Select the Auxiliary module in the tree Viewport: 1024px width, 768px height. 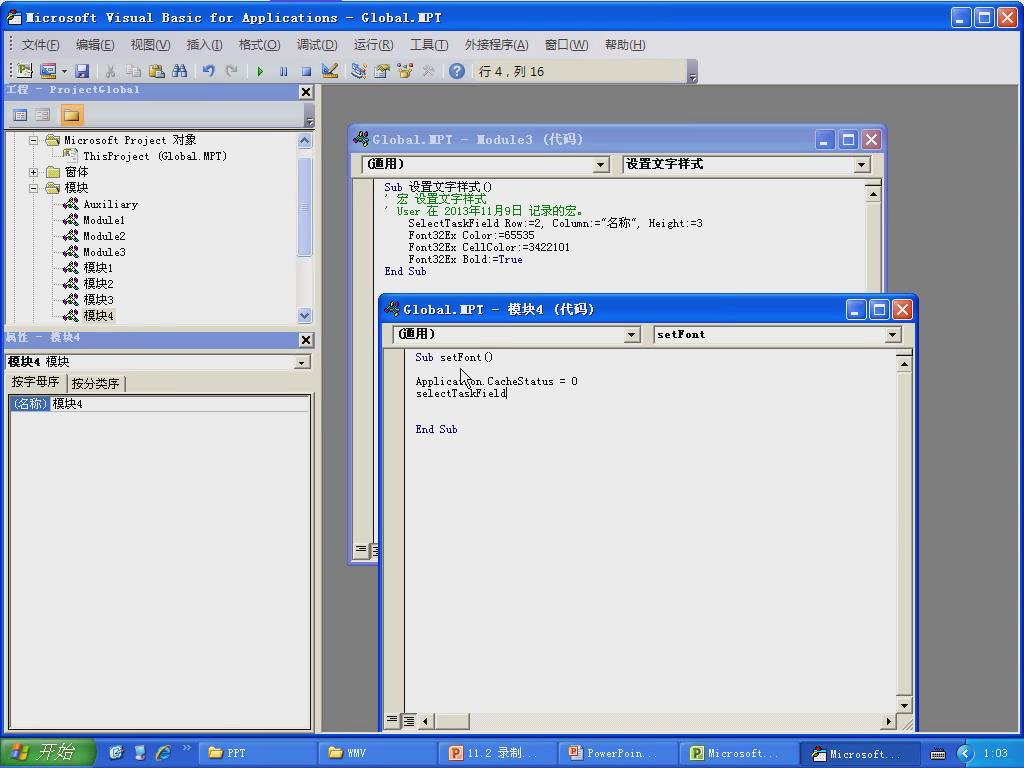(x=110, y=204)
